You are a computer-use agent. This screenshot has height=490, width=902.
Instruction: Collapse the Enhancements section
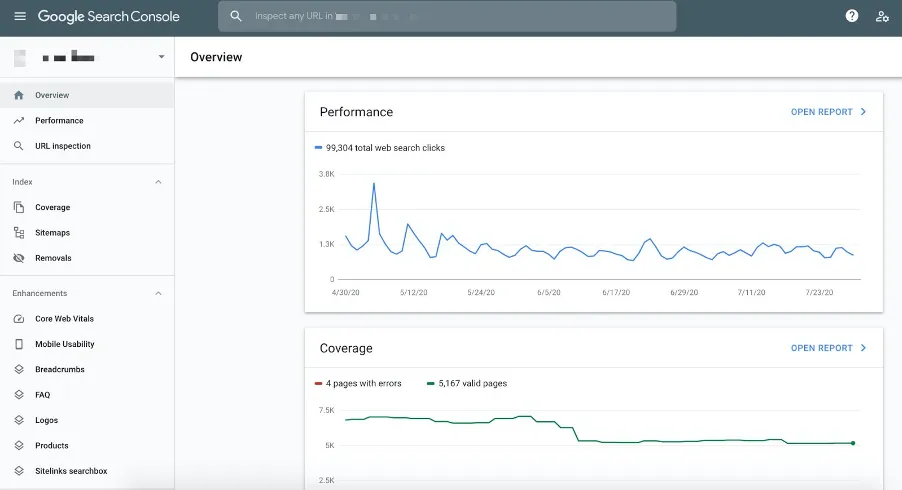[158, 293]
